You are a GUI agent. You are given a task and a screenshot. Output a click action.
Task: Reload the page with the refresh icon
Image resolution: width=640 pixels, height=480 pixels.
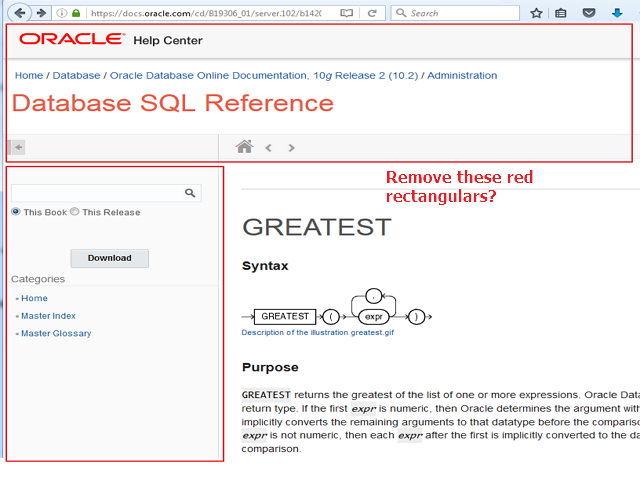372,13
